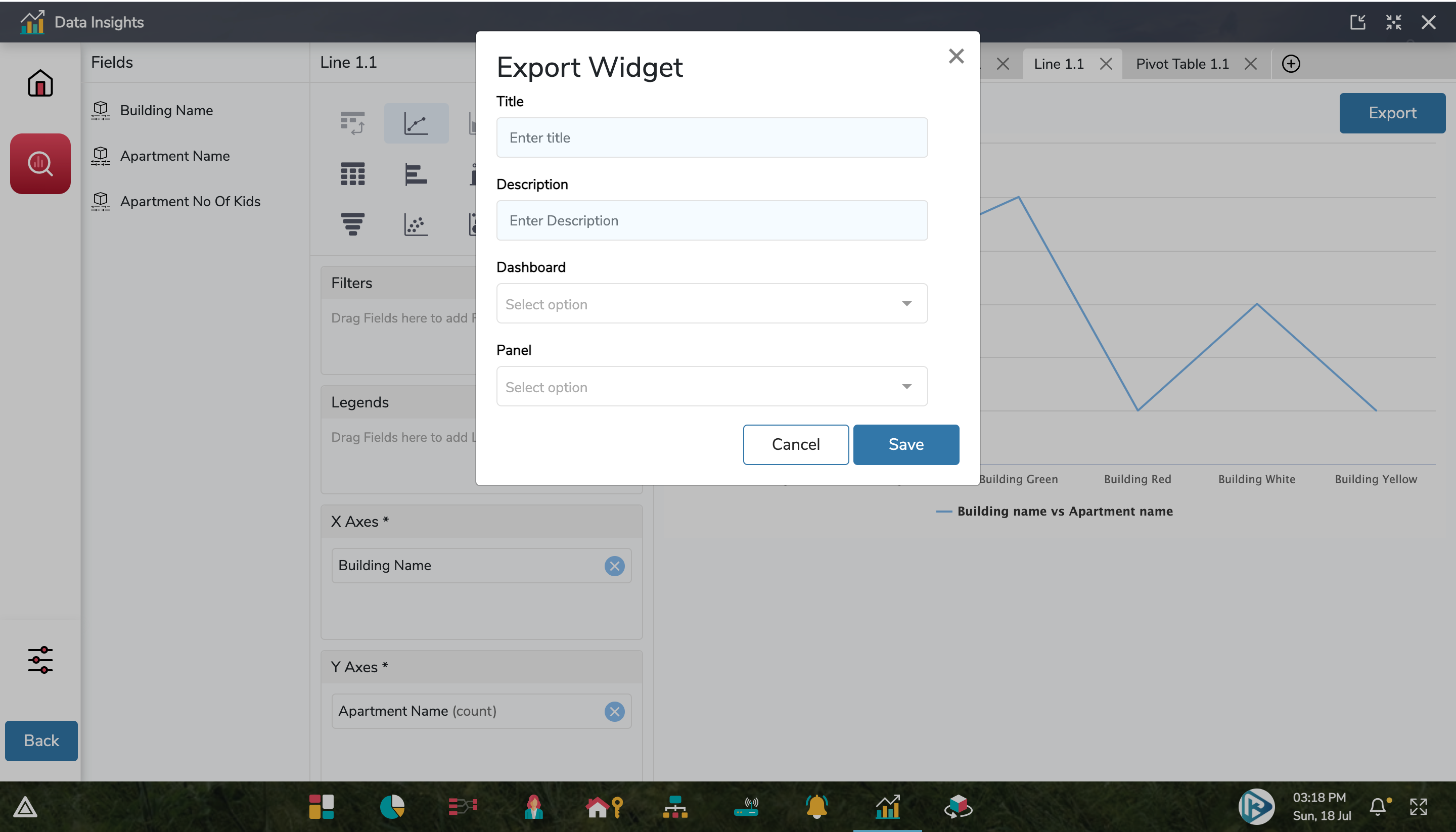
Task: Switch to Pivot Table 1.1 tab
Action: point(1183,63)
